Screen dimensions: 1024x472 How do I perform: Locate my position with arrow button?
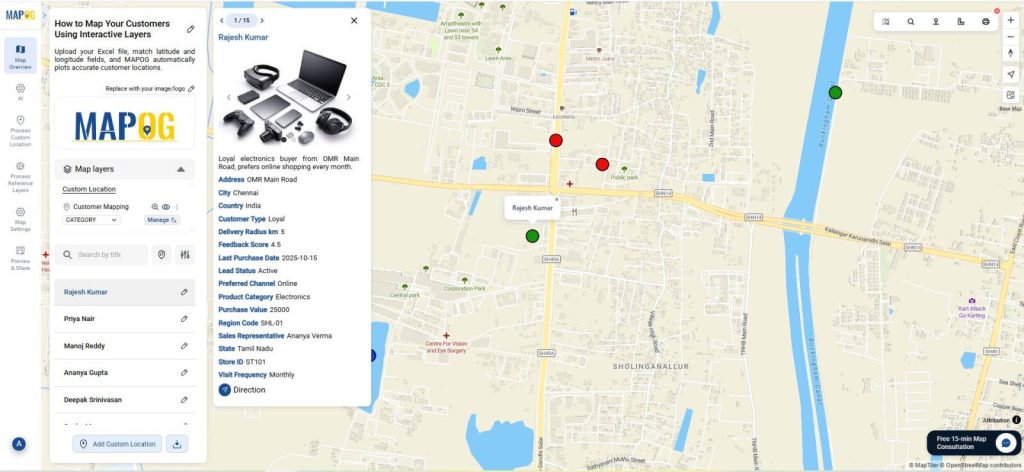click(1011, 74)
